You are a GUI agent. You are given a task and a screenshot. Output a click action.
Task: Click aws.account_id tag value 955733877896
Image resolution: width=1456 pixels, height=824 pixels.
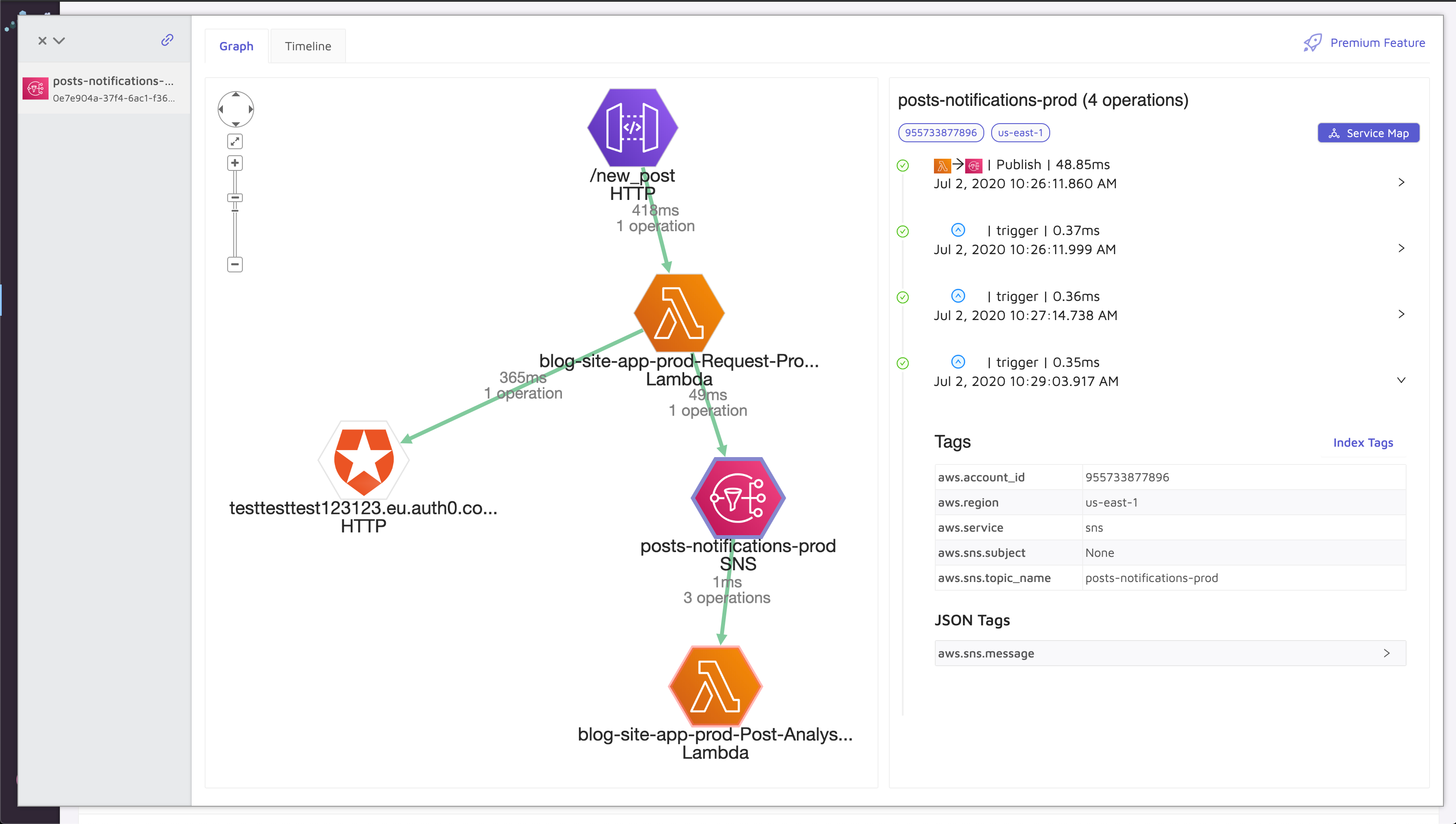1127,477
